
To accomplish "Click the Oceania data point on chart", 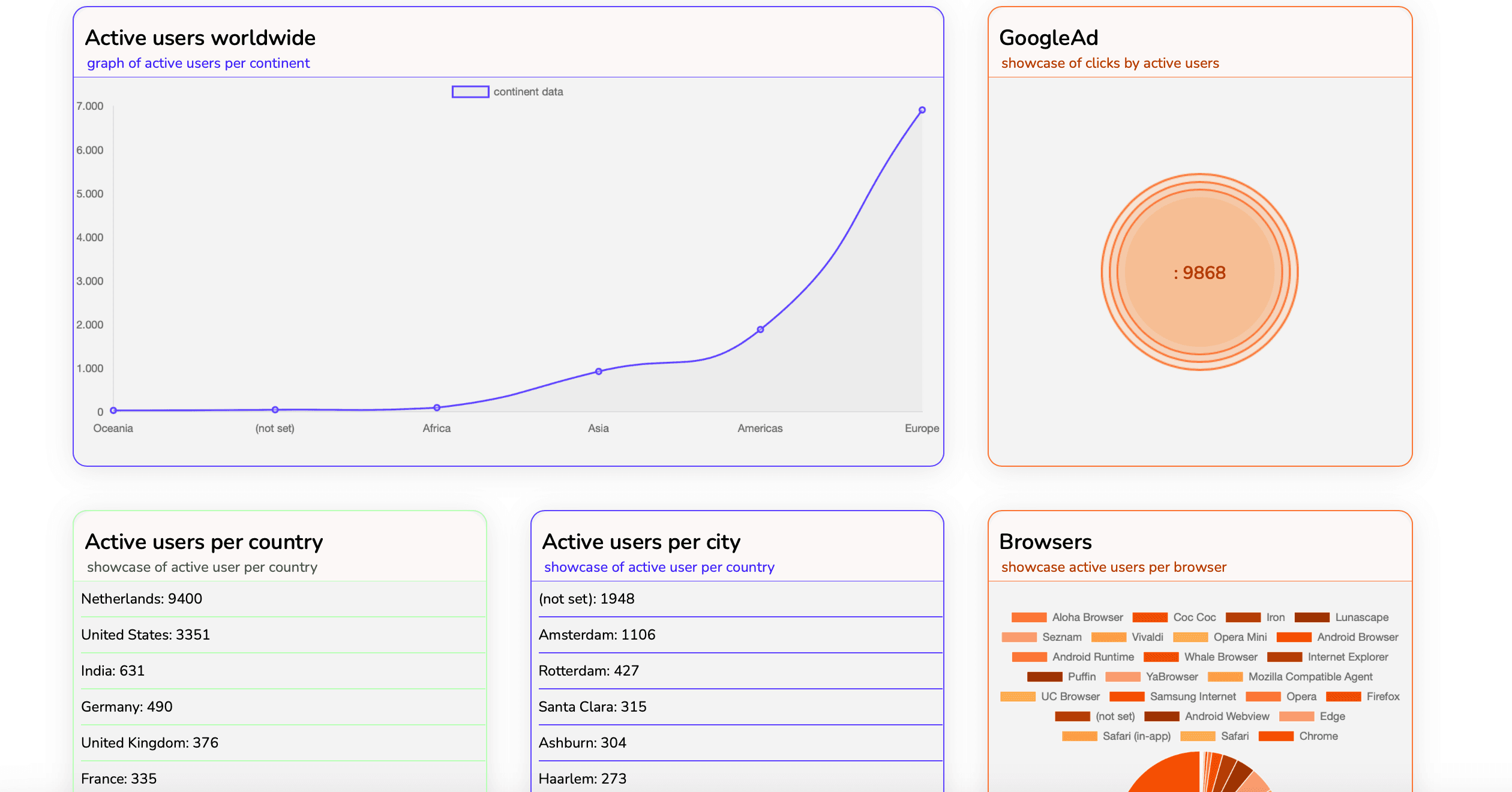I will click(113, 410).
